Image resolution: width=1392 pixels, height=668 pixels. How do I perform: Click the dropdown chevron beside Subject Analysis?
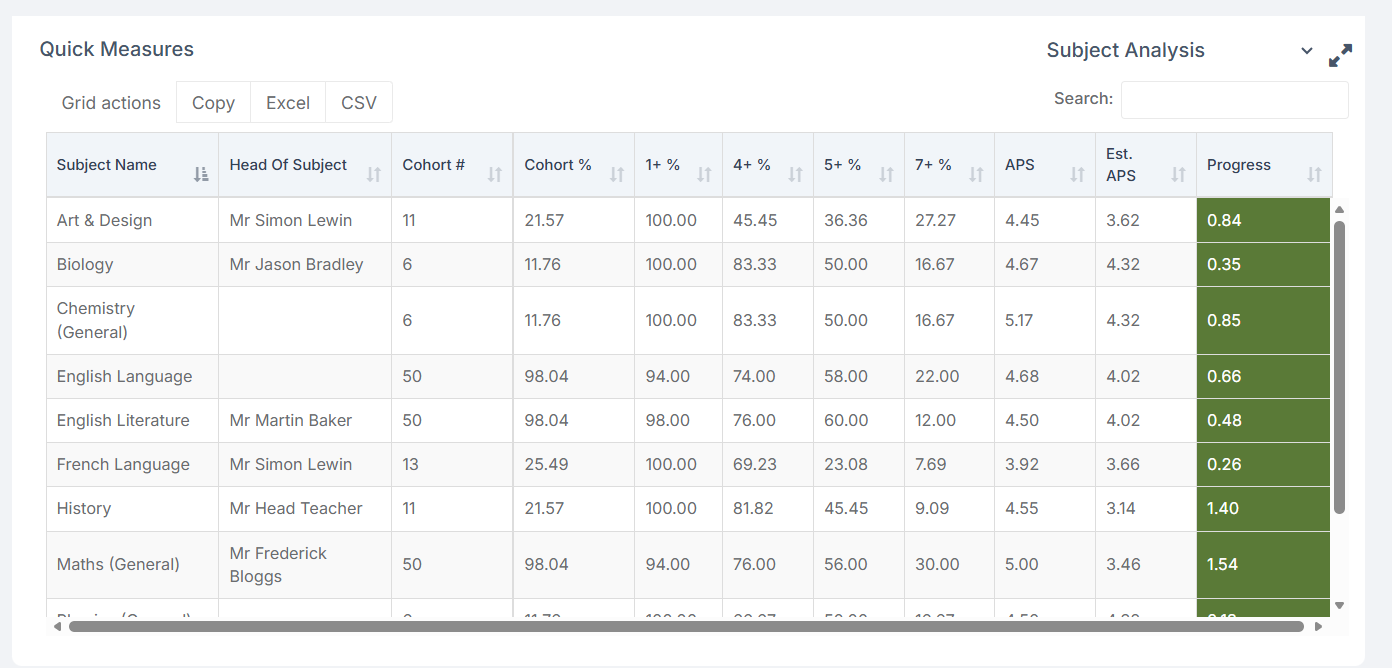[x=1307, y=51]
